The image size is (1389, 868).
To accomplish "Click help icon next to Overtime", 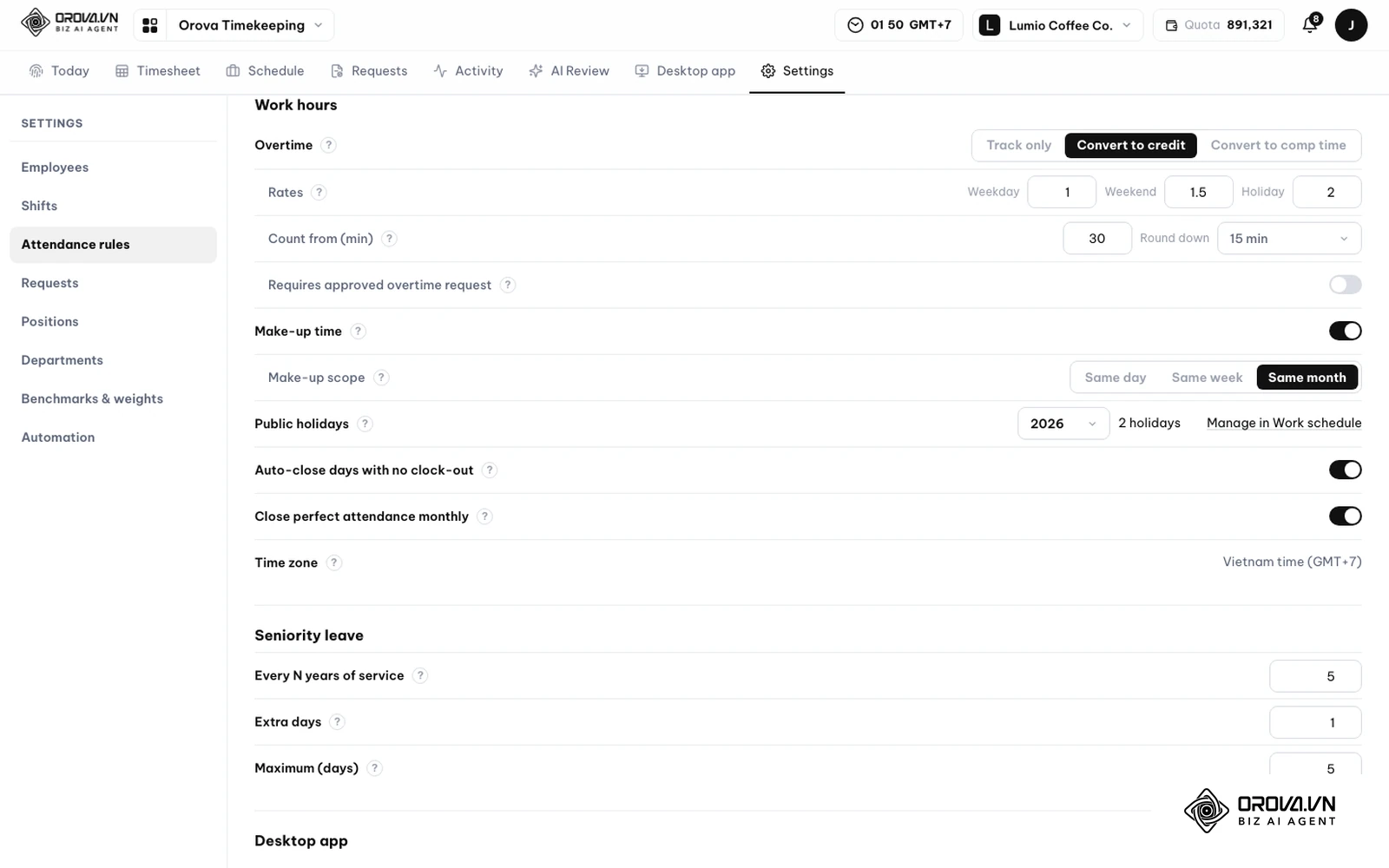I will pos(328,145).
